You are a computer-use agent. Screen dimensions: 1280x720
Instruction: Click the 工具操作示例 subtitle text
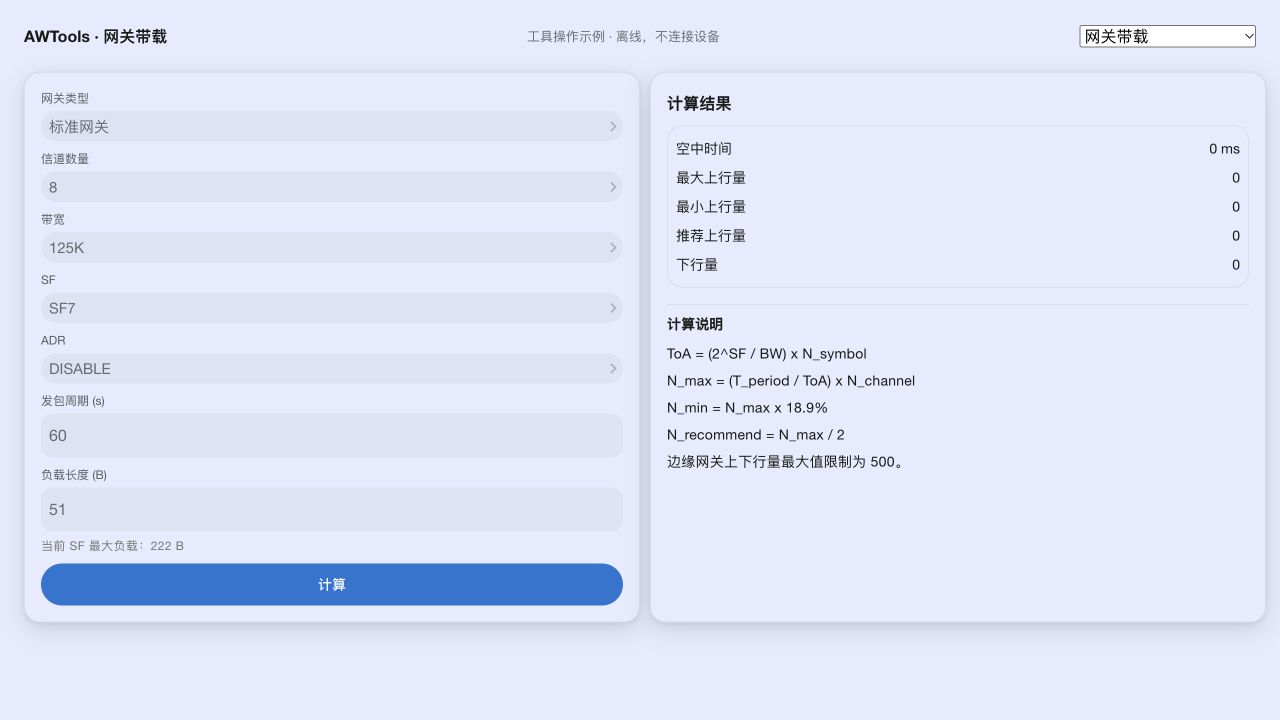(623, 37)
